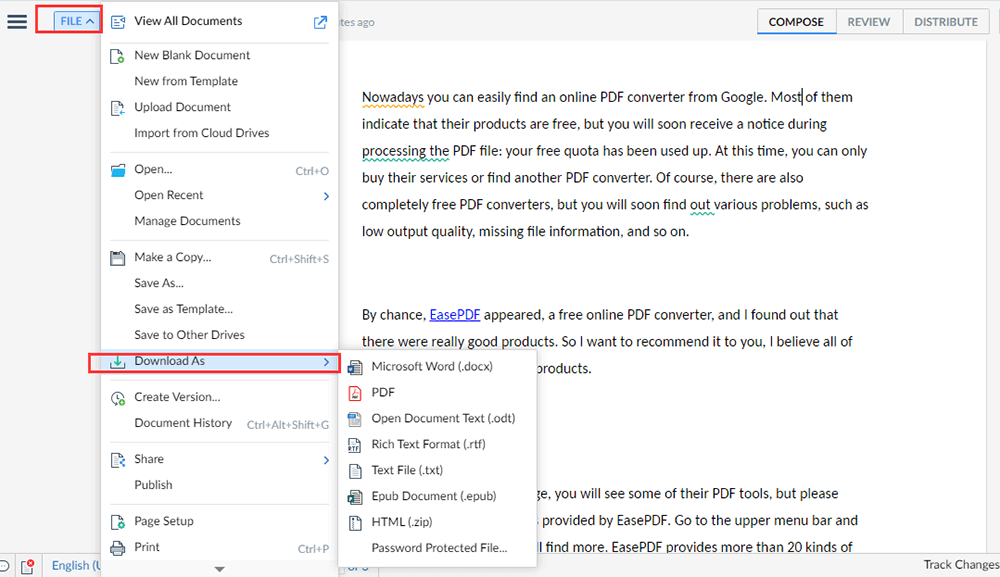Click the Microsoft Word (.docx) icon
Screen dimensions: 1000x577
354,367
